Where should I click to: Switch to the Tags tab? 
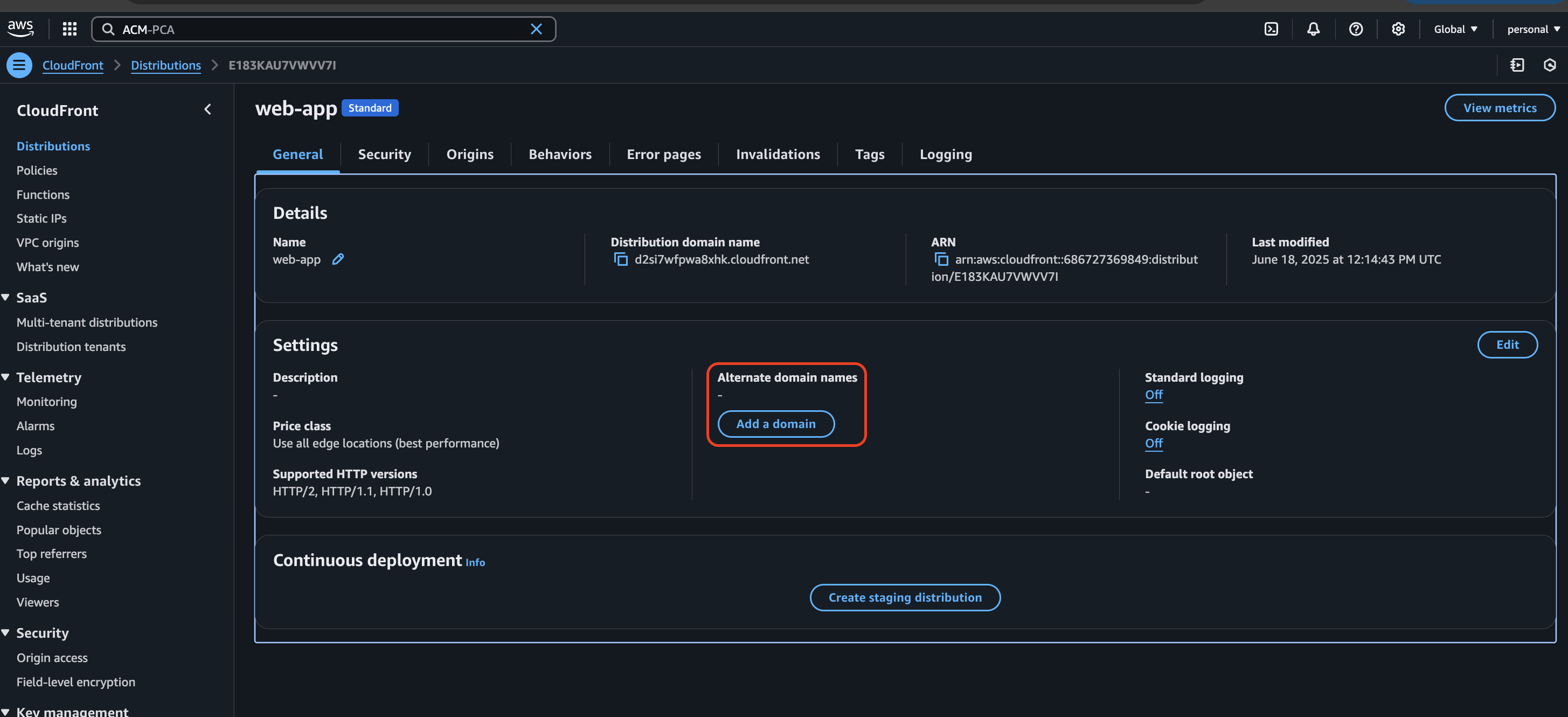[869, 154]
